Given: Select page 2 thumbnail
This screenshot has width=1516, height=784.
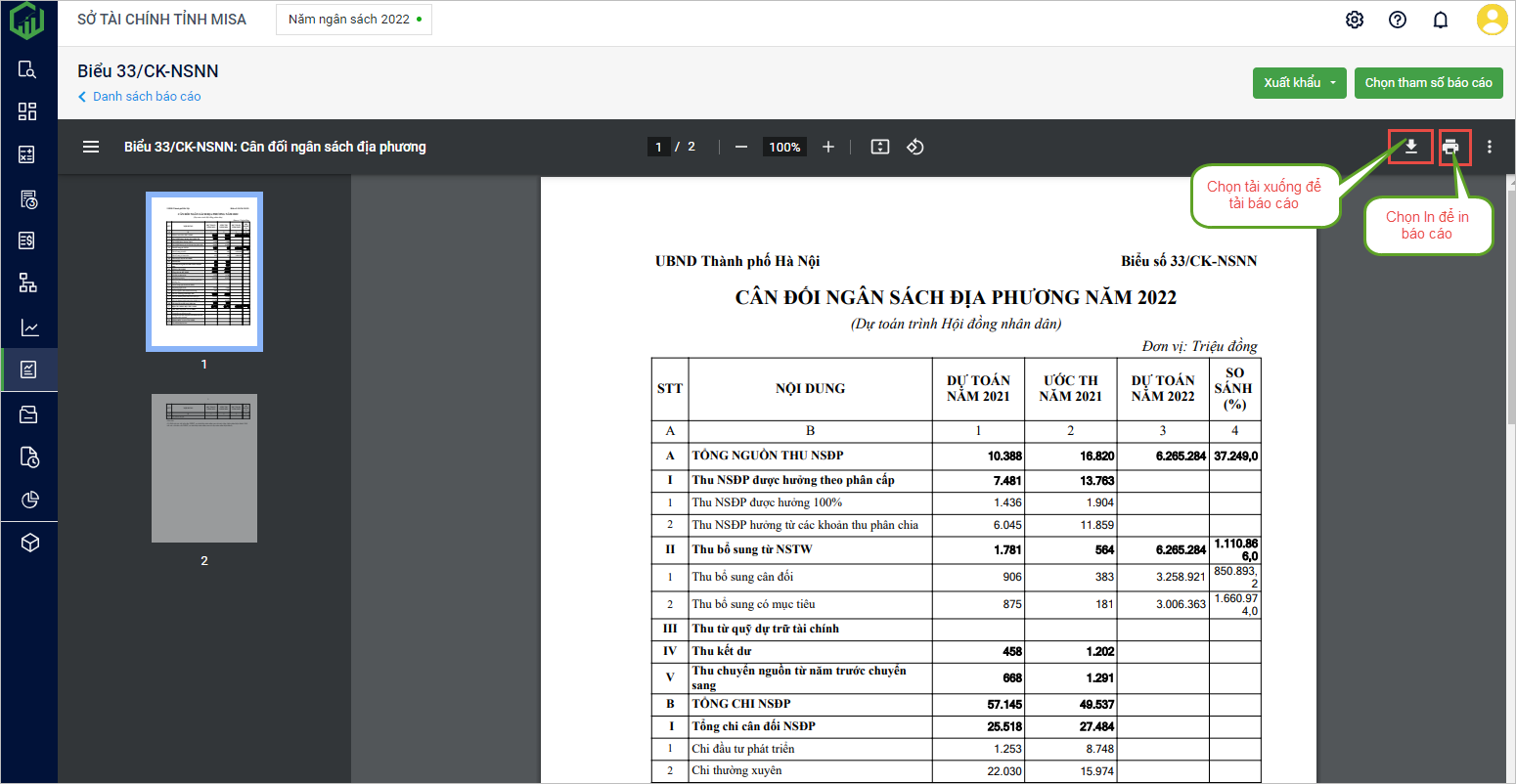Looking at the screenshot, I should (204, 468).
